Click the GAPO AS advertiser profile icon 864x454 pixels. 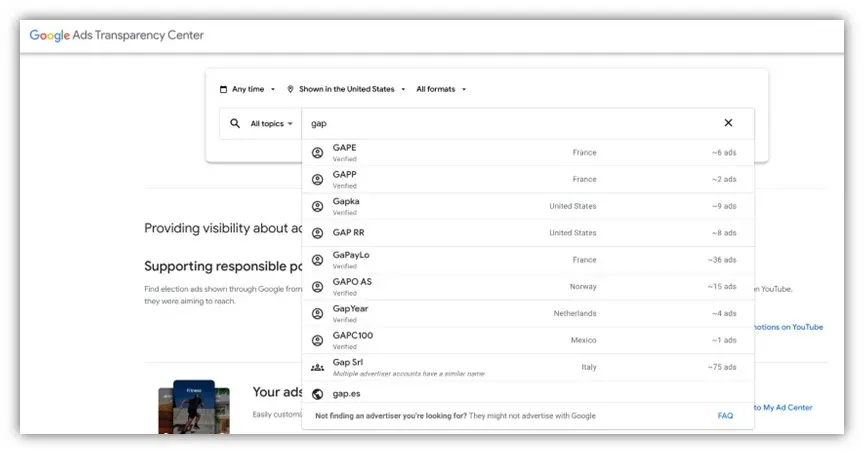point(317,287)
